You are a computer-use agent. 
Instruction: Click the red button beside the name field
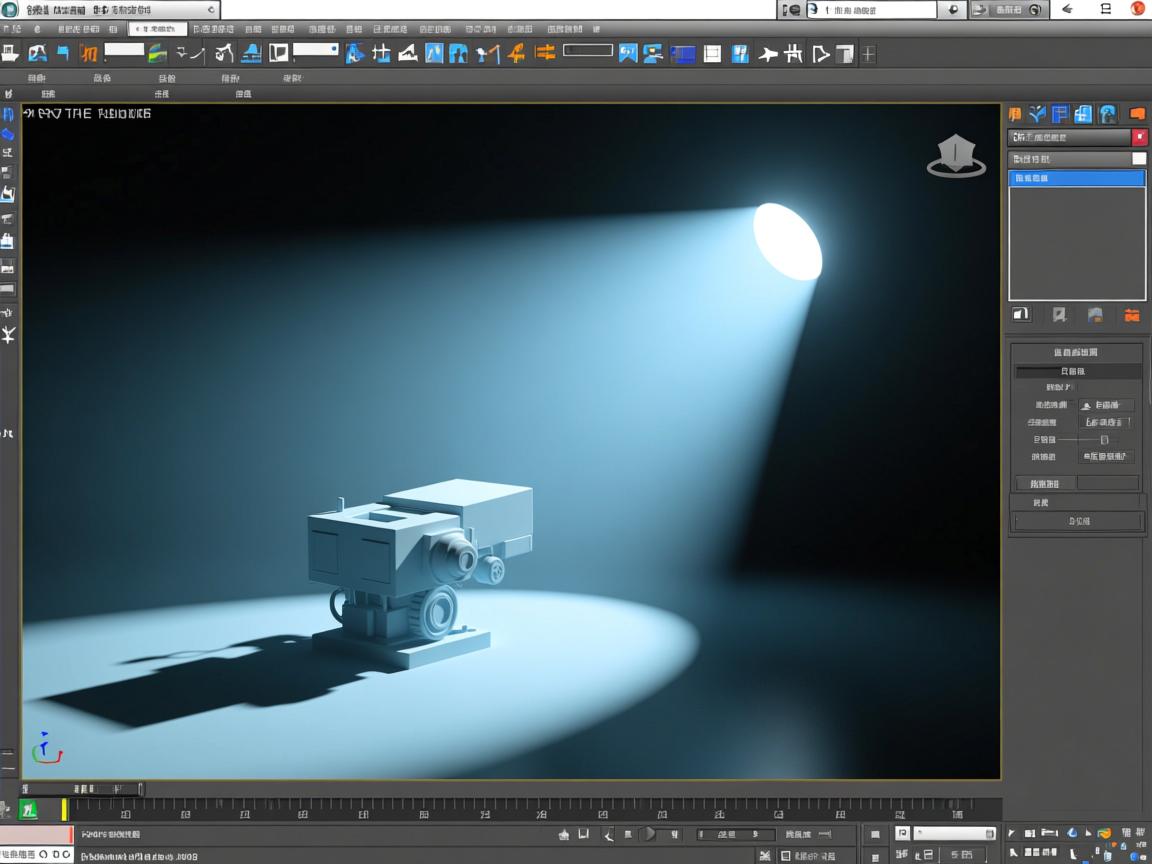tap(1139, 137)
